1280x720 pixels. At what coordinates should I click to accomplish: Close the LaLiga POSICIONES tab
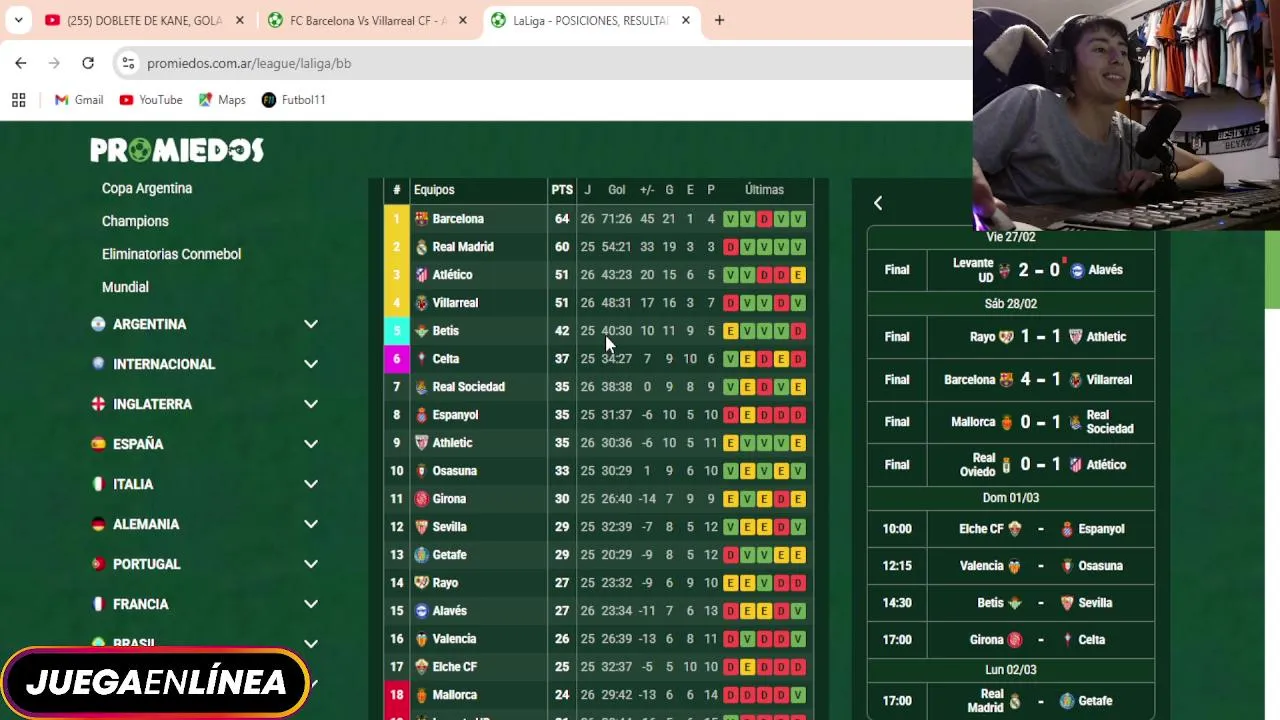pos(685,20)
